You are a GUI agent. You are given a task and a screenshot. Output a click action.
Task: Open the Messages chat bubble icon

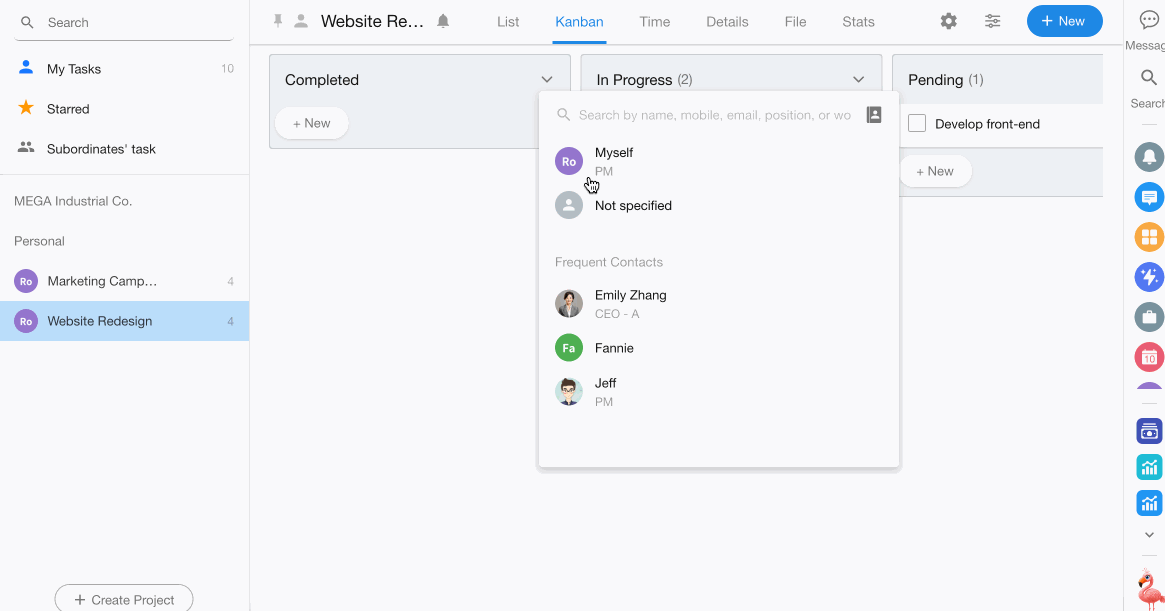pos(1149,21)
